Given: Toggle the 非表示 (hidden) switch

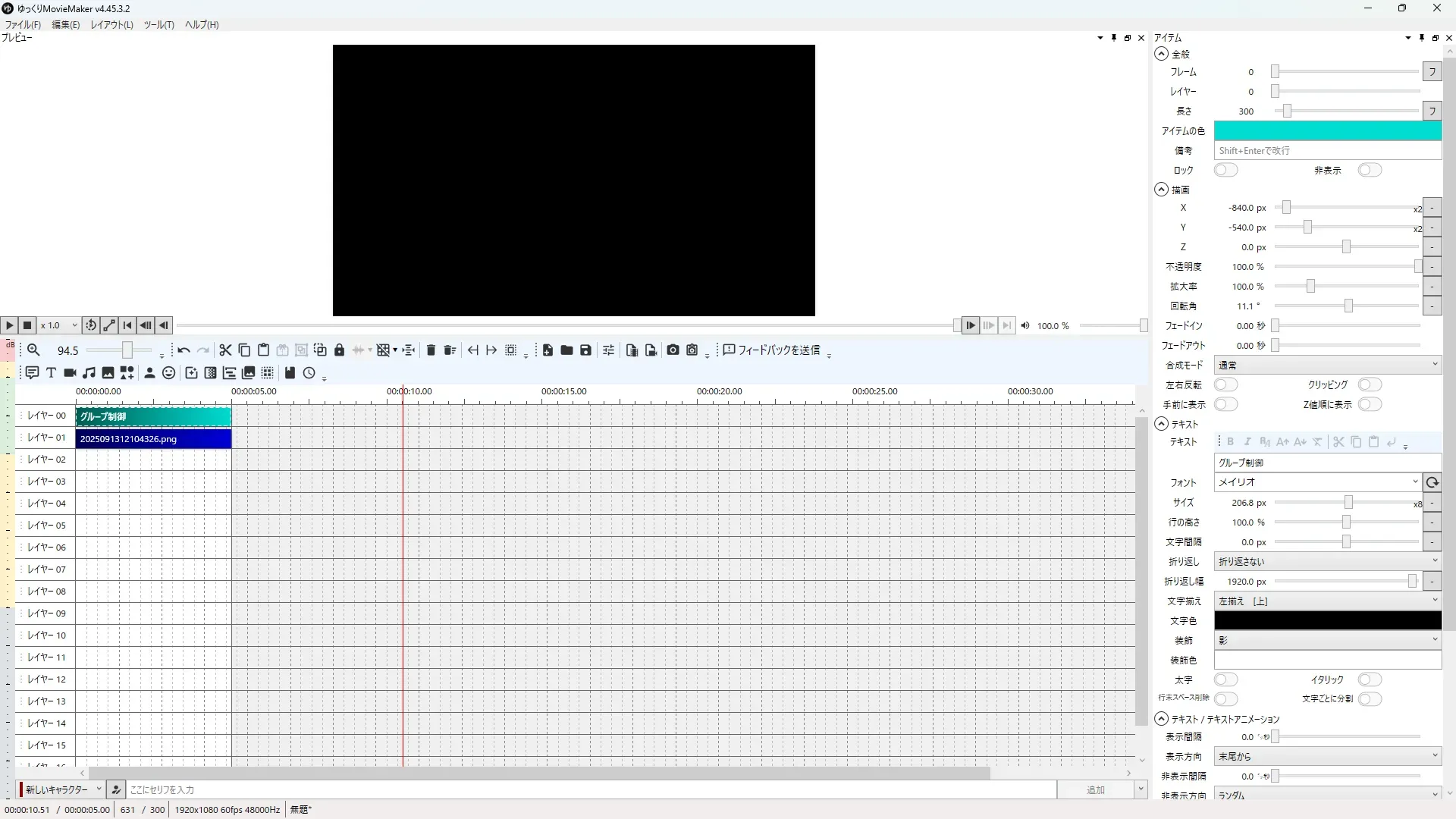Looking at the screenshot, I should point(1370,171).
